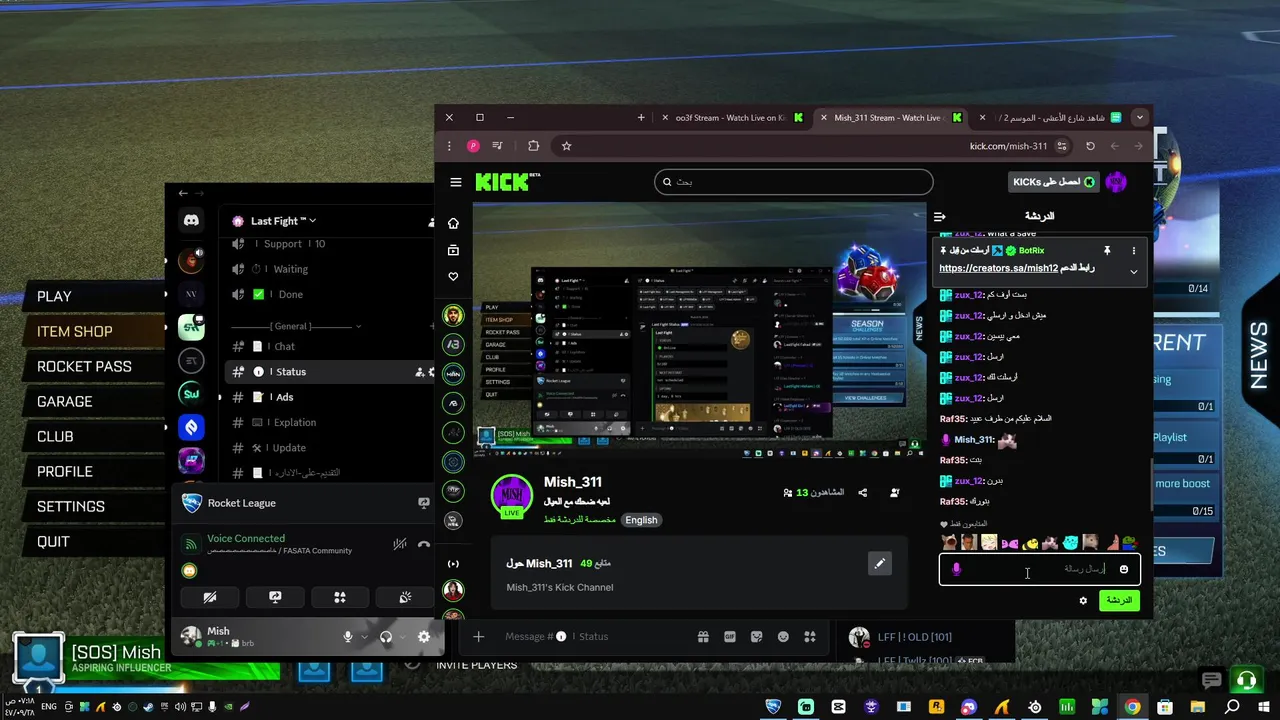The width and height of the screenshot is (1280, 720).
Task: Click the KICK logo
Action: coord(506,182)
